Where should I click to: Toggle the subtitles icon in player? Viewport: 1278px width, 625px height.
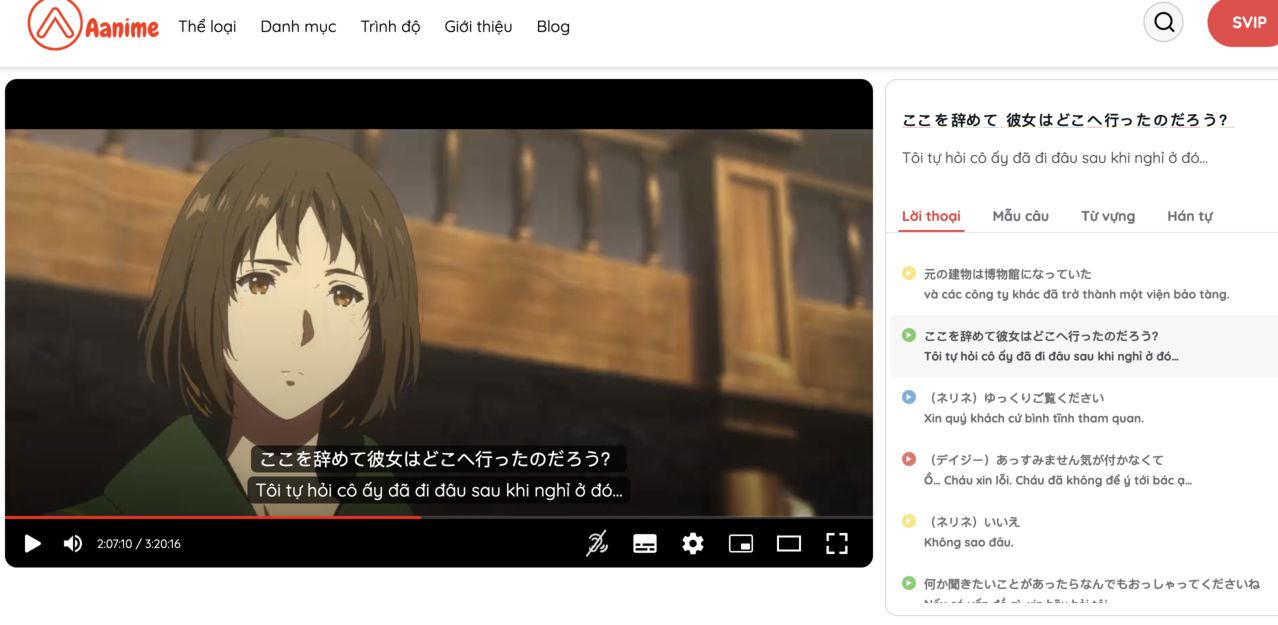645,544
